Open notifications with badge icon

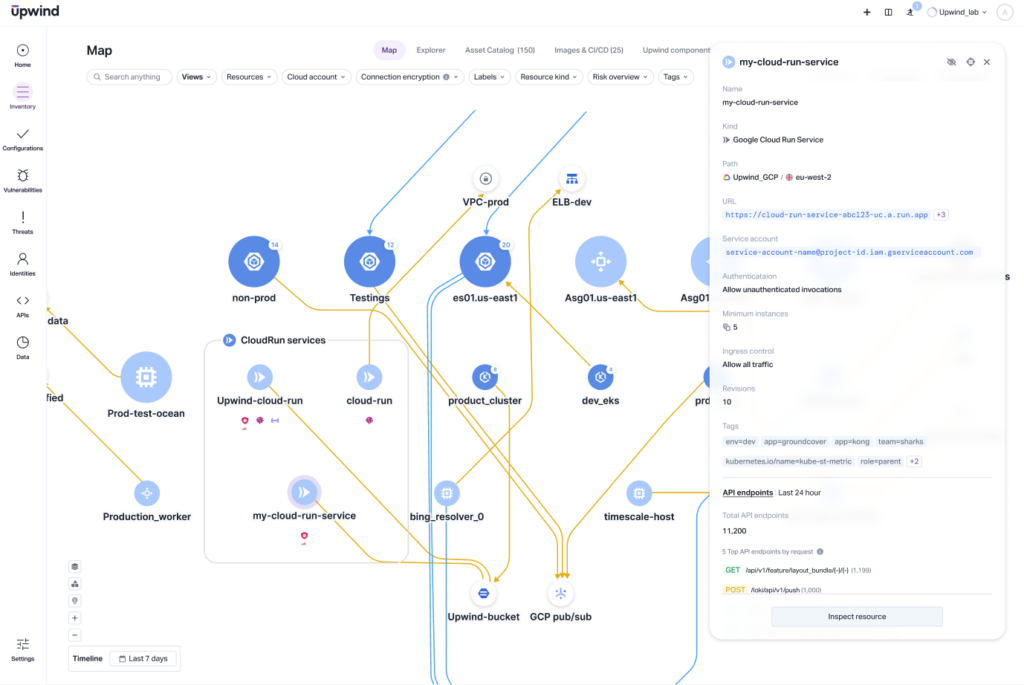click(x=910, y=11)
